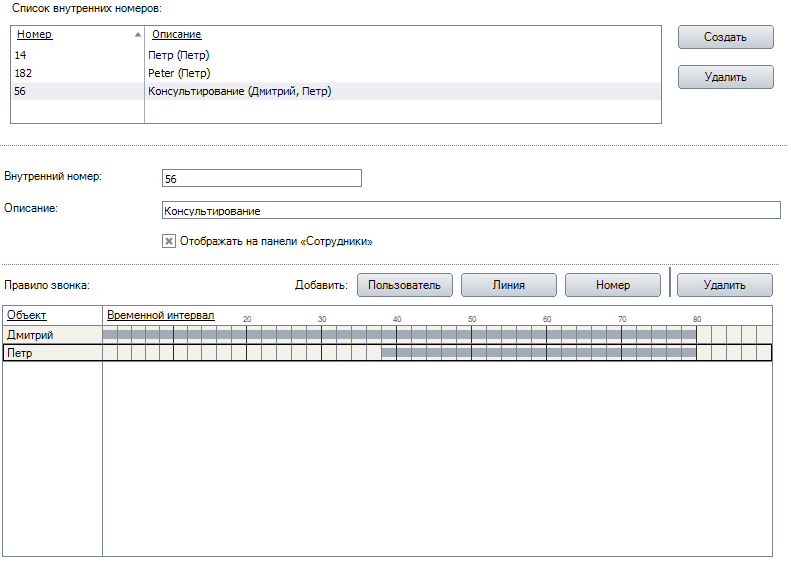This screenshot has width=791, height=569.
Task: Click Пользователь button to add user
Action: pos(404,285)
